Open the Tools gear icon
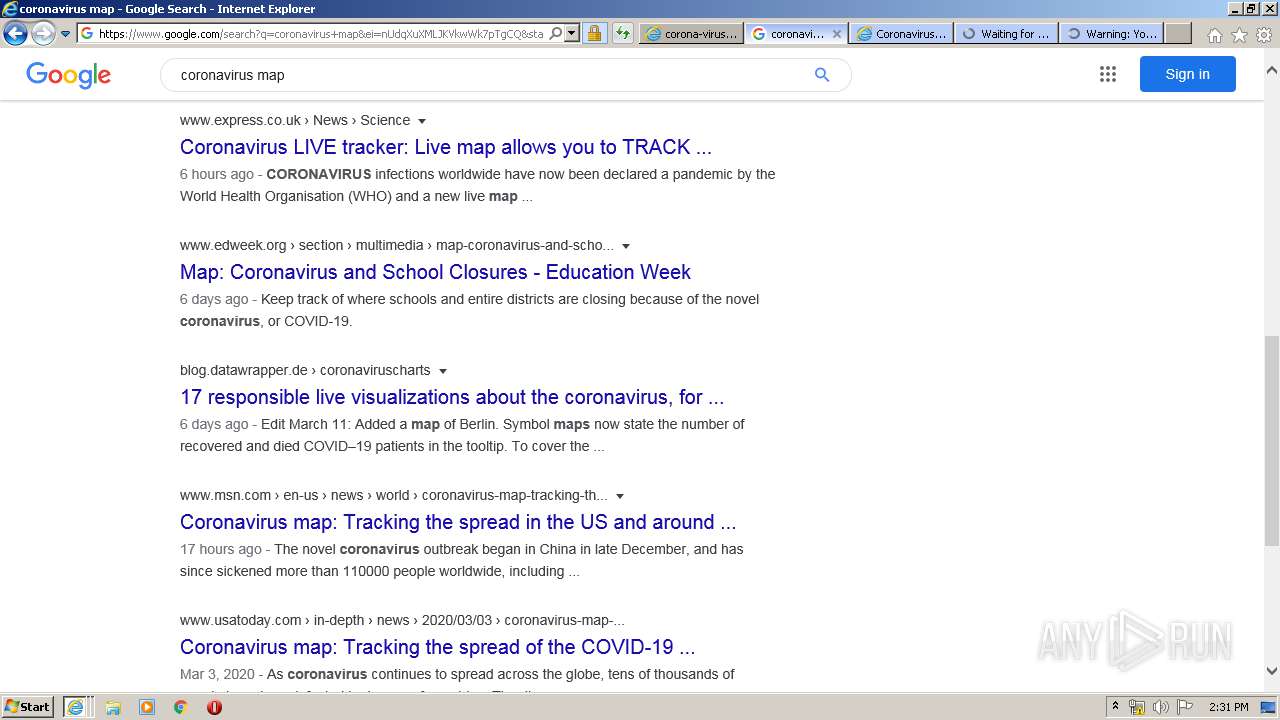Image resolution: width=1280 pixels, height=720 pixels. coord(1264,34)
